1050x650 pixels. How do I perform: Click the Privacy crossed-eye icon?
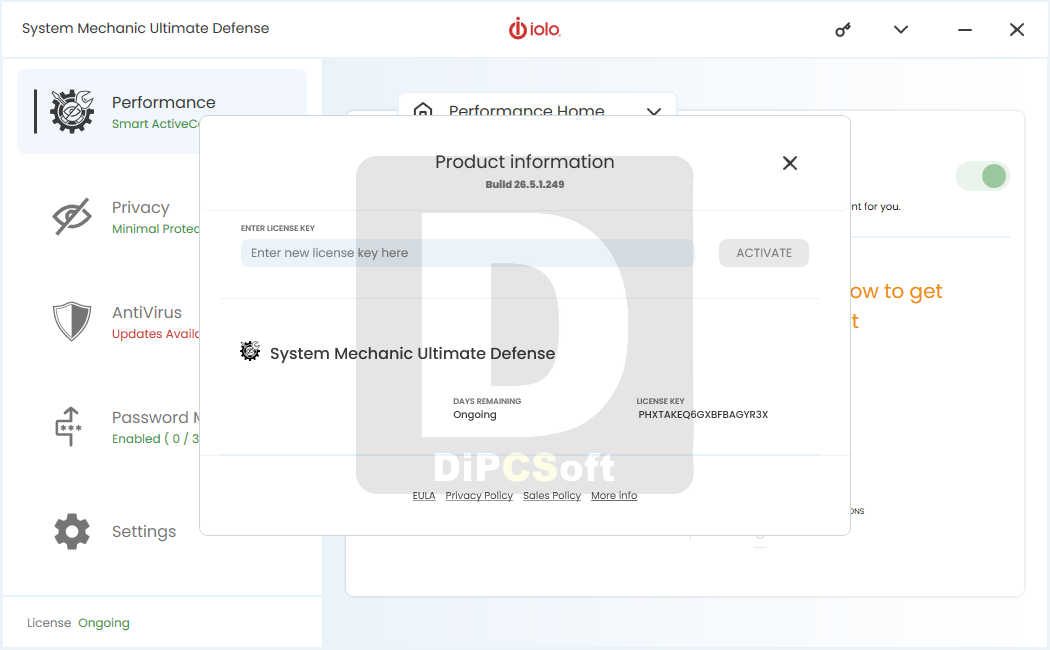[x=72, y=216]
